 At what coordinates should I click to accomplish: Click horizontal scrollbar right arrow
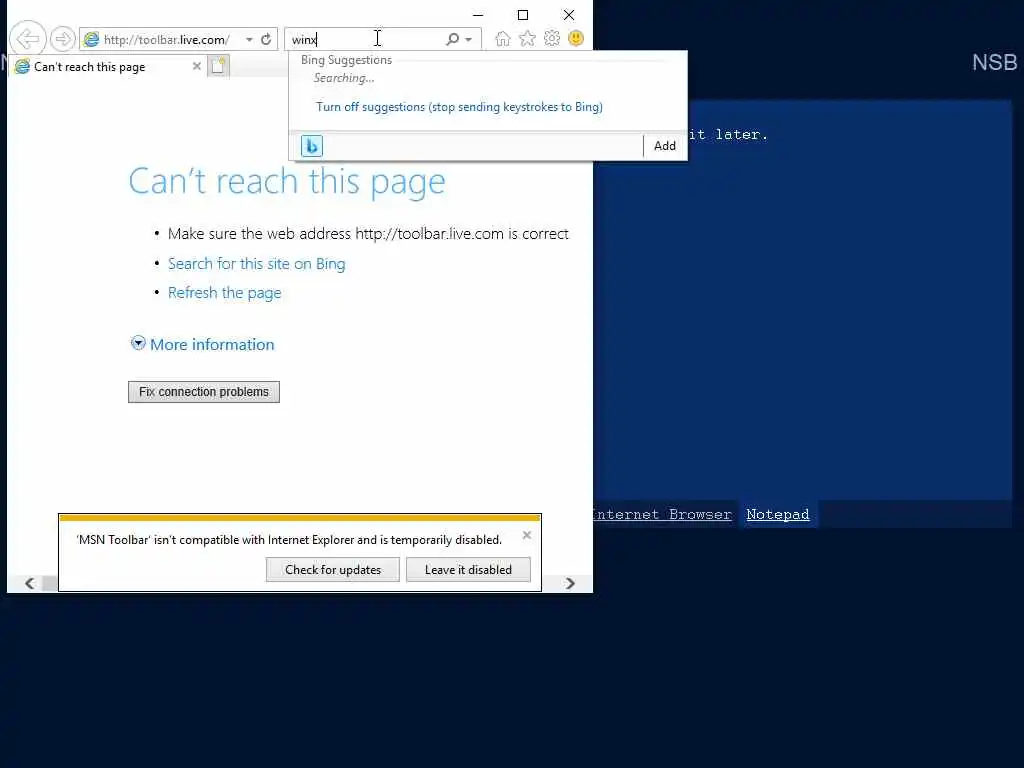coord(570,583)
